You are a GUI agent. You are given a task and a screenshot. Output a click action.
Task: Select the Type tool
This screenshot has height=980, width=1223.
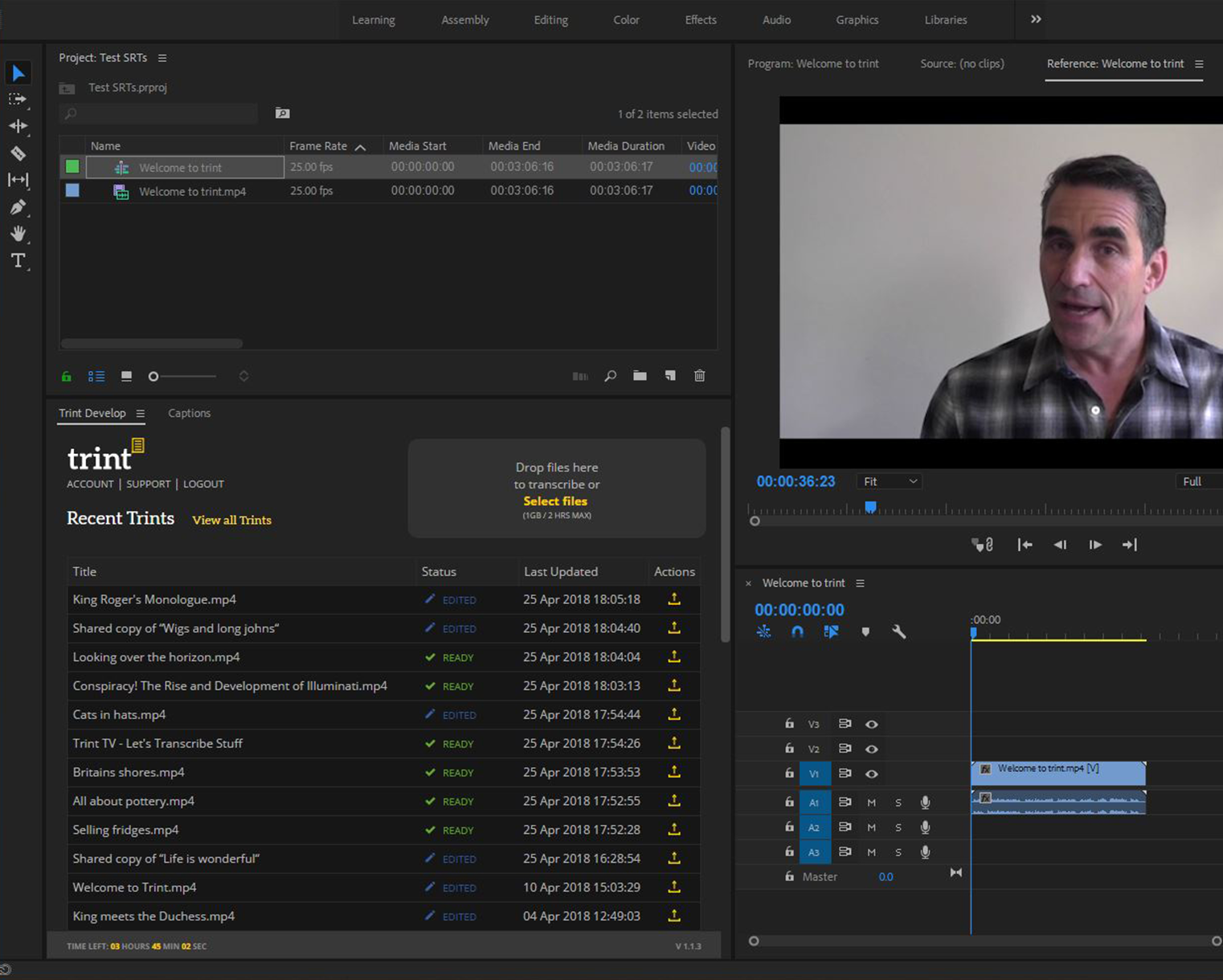coord(18,260)
